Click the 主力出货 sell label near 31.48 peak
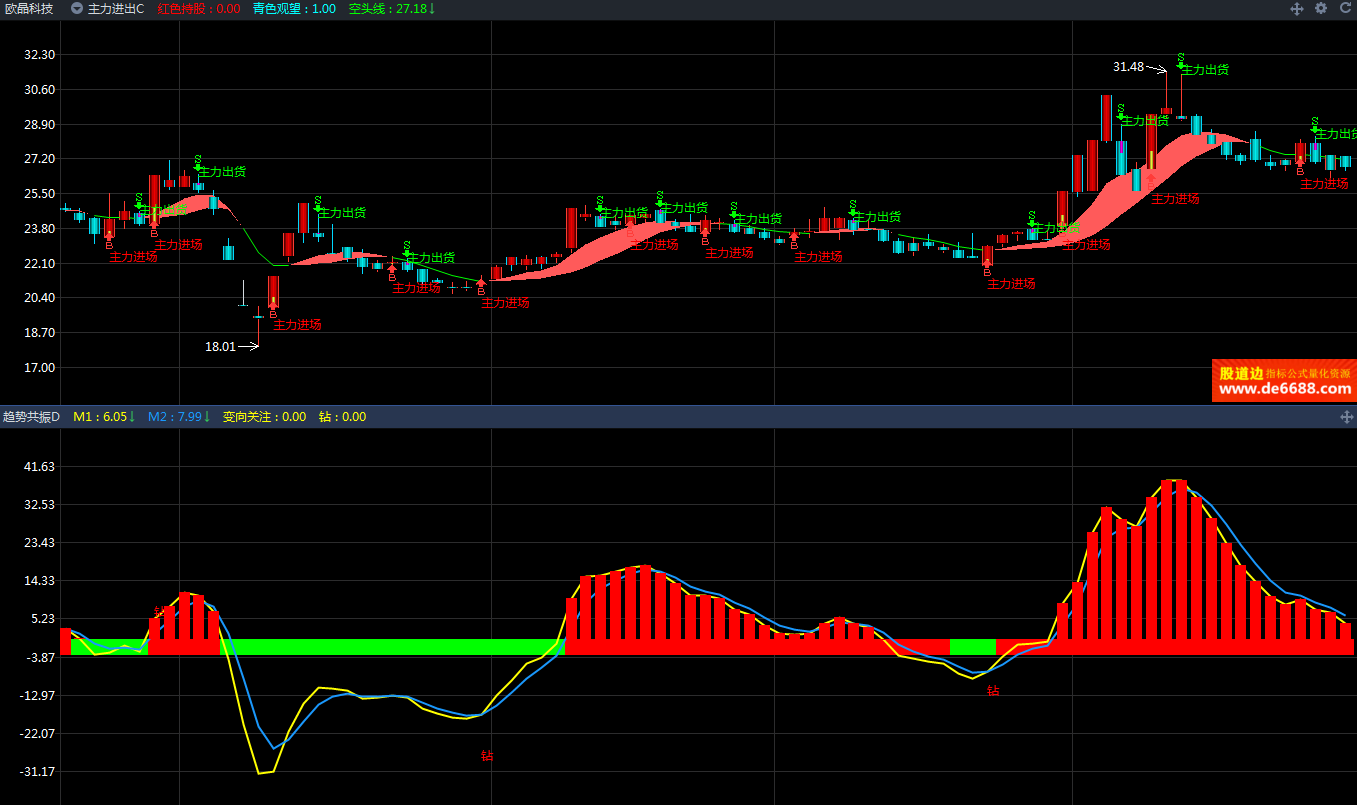This screenshot has width=1357, height=805. pos(1205,70)
